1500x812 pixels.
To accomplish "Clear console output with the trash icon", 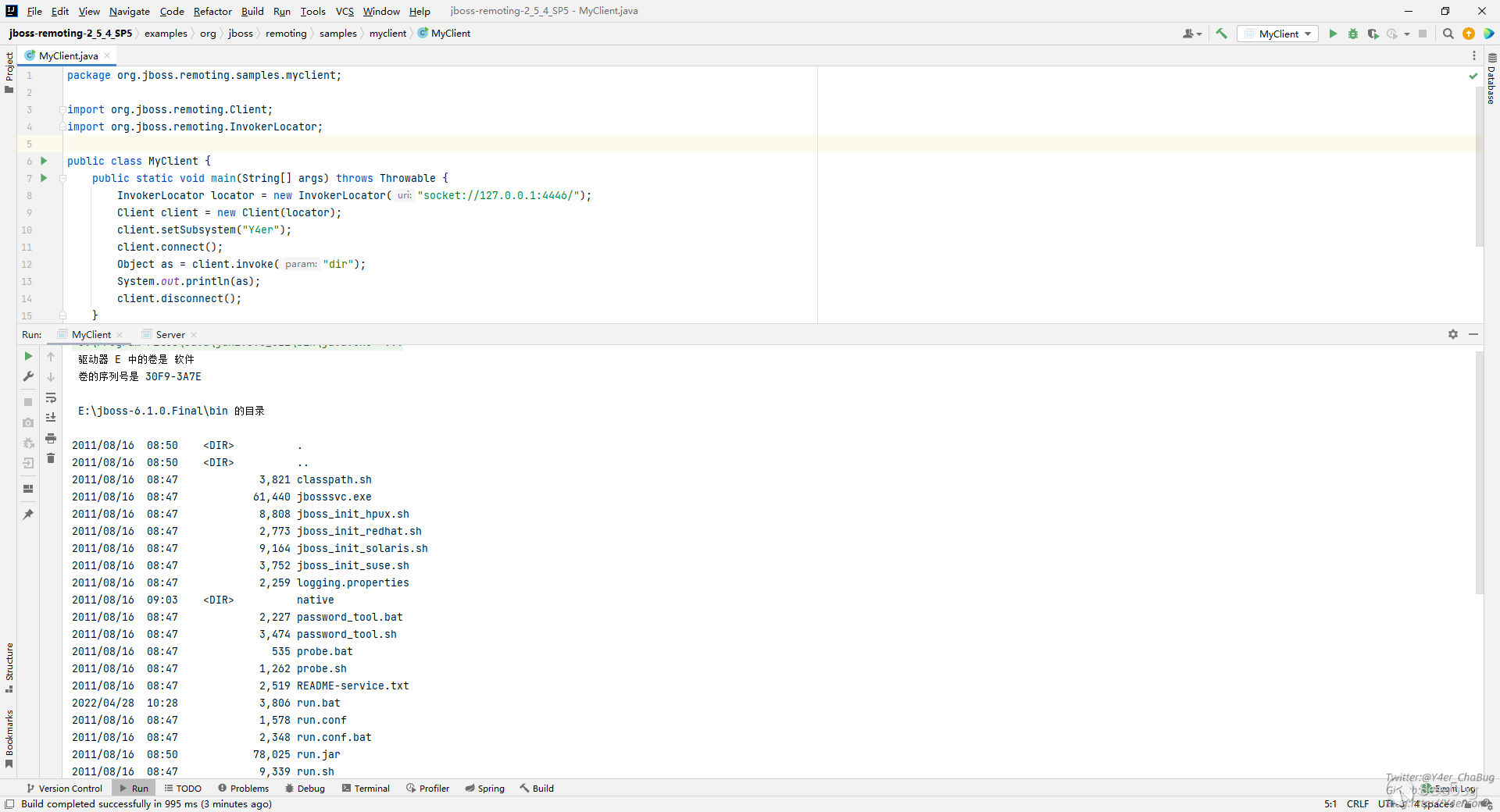I will [51, 458].
